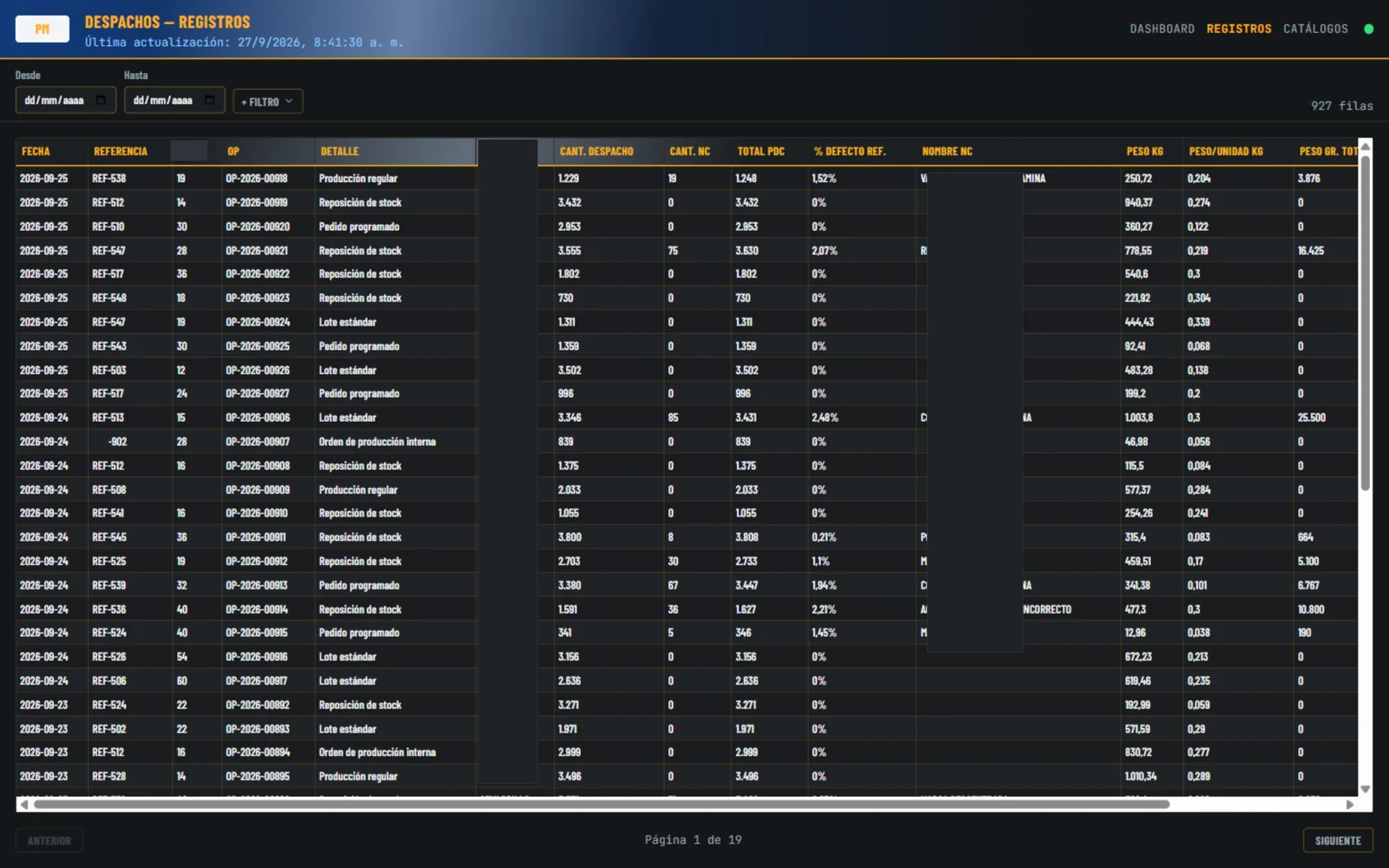Open the Hasta date picker calendar icon

click(209, 101)
